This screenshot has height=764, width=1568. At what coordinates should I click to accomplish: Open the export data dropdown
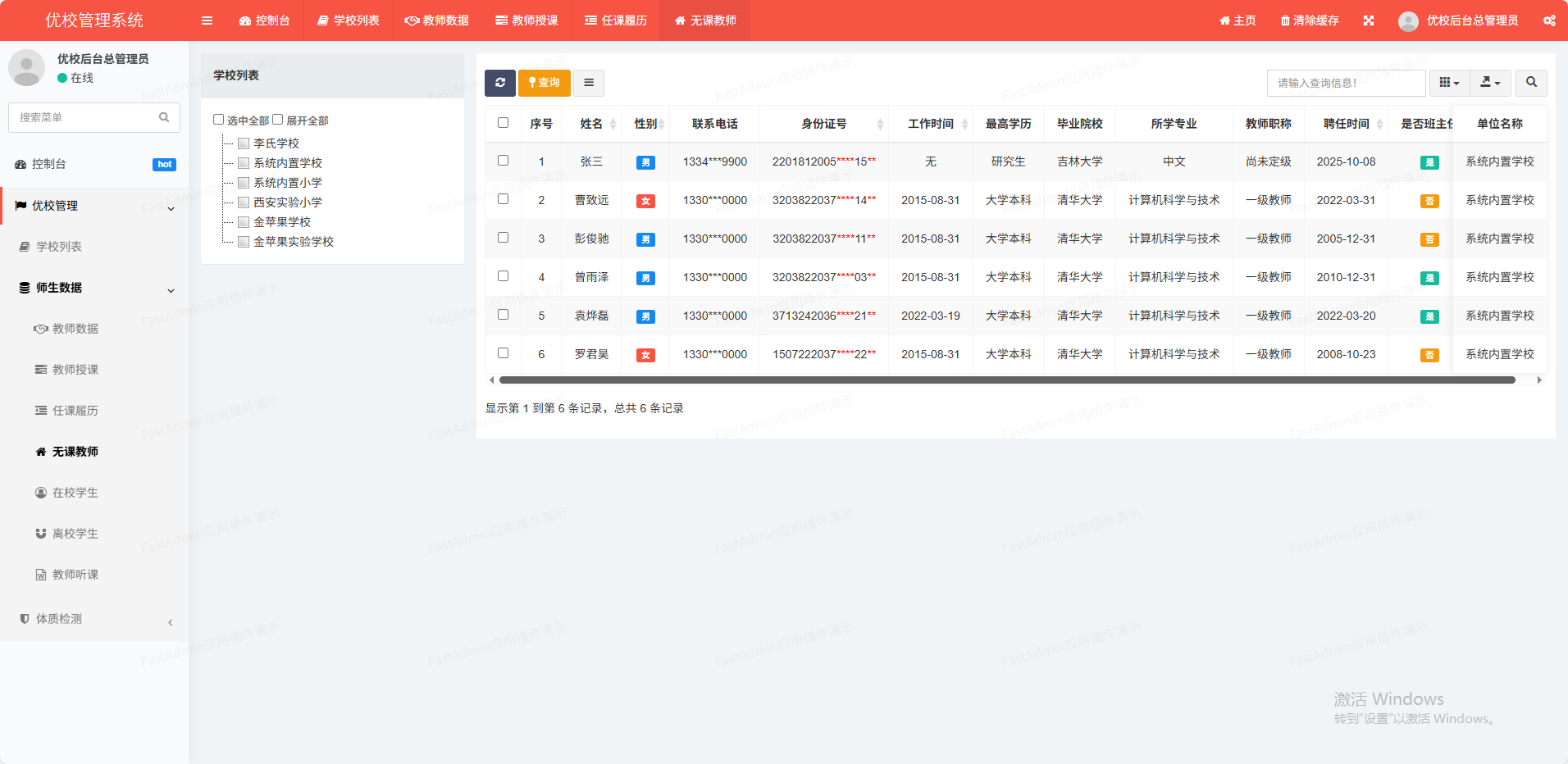coord(1490,83)
